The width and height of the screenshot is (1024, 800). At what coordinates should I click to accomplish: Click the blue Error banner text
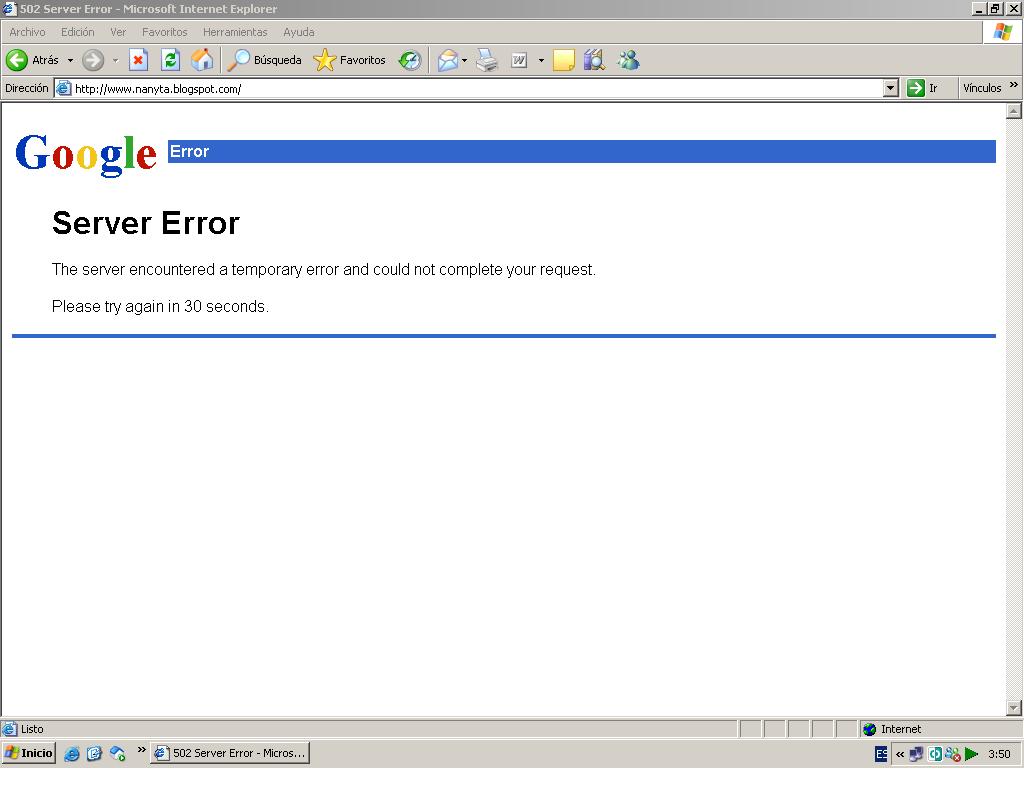pos(189,152)
